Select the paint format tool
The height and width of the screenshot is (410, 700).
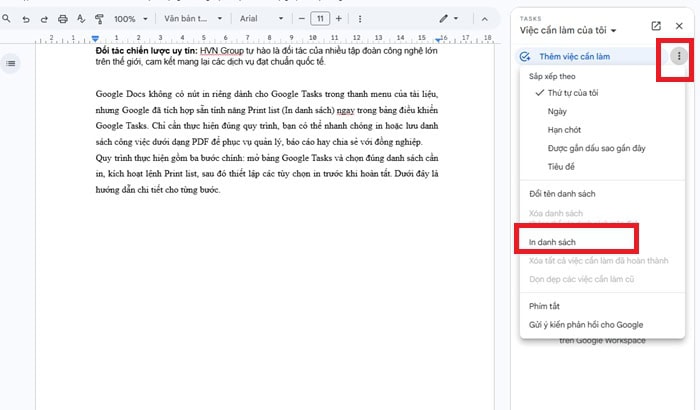click(99, 19)
